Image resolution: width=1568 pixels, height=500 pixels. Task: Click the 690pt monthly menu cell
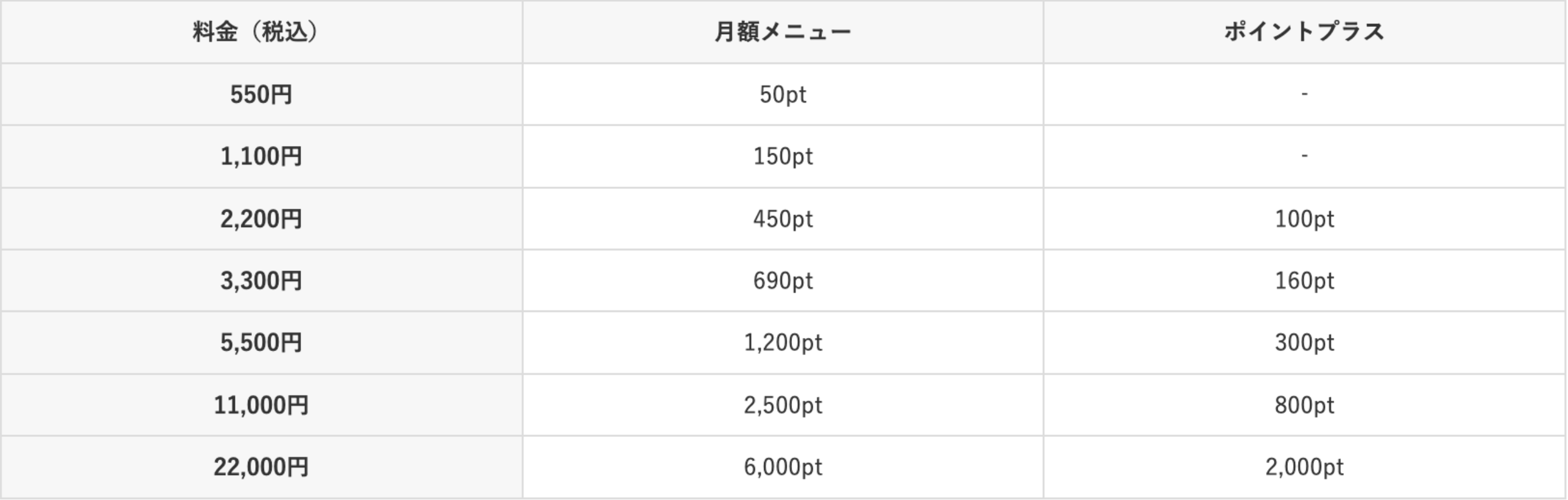pos(783,281)
